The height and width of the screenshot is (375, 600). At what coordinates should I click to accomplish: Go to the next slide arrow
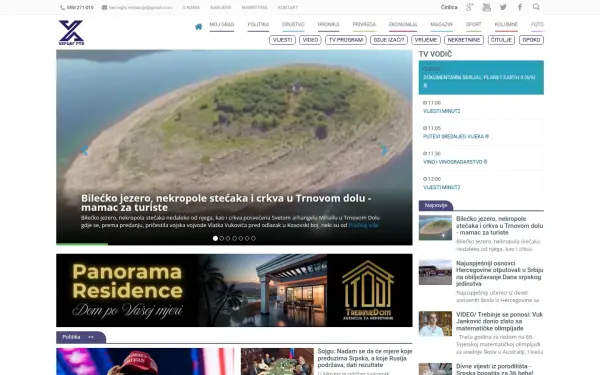(384, 150)
